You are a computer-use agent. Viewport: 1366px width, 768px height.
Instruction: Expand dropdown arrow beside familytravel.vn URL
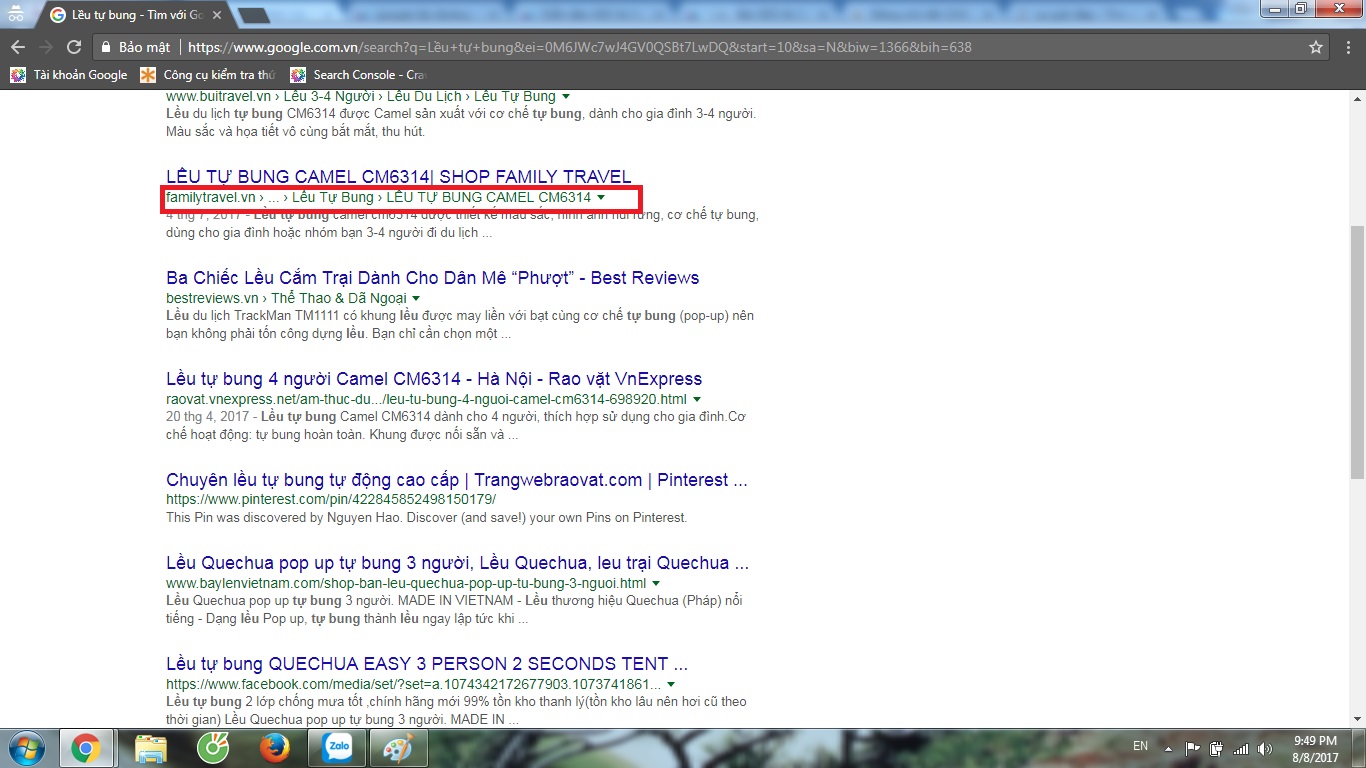click(x=601, y=198)
